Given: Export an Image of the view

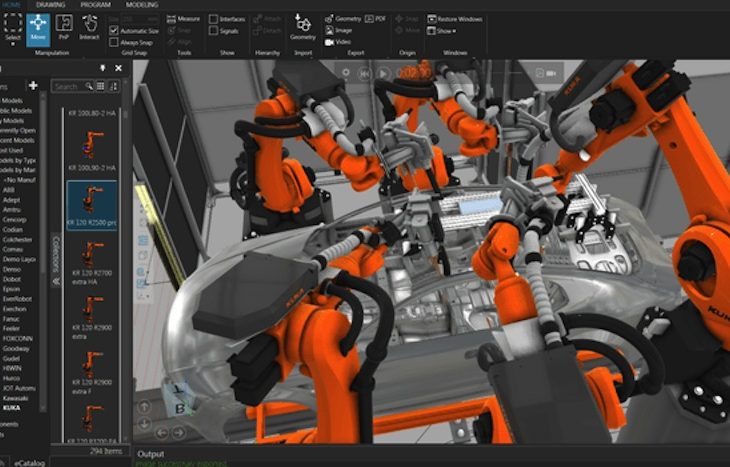Looking at the screenshot, I should (338, 30).
